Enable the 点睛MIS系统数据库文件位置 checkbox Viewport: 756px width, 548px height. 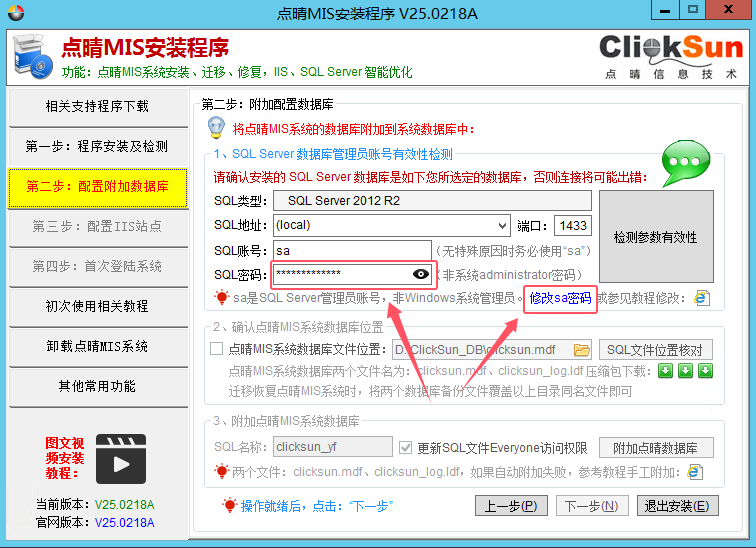click(x=217, y=350)
